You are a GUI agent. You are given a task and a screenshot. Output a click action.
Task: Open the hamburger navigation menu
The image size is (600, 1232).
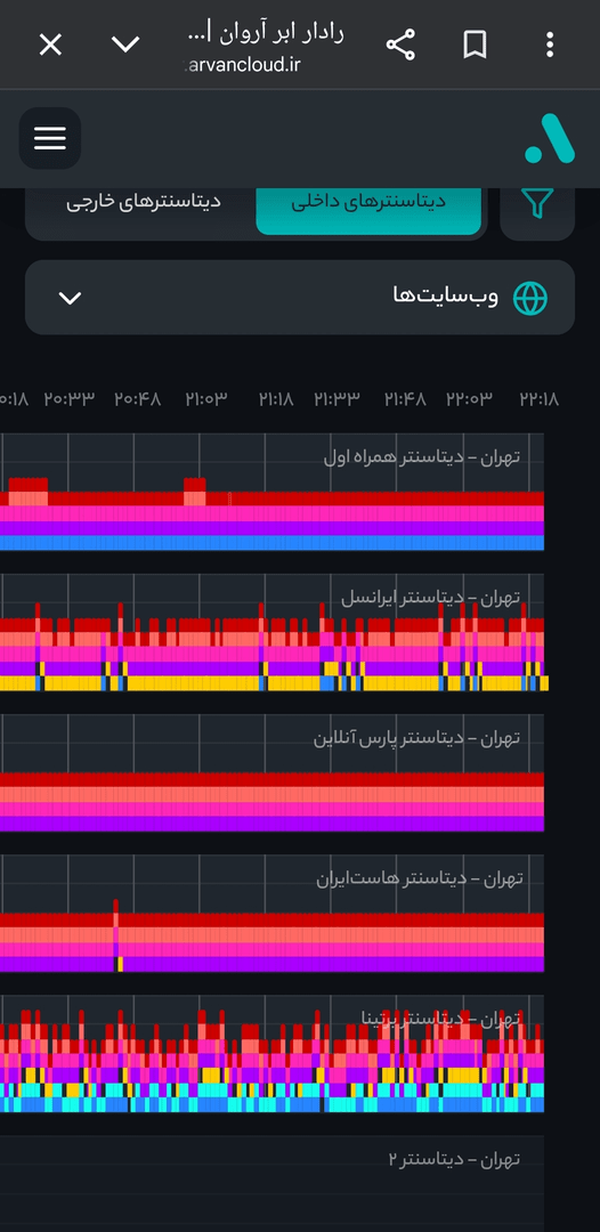coord(50,138)
